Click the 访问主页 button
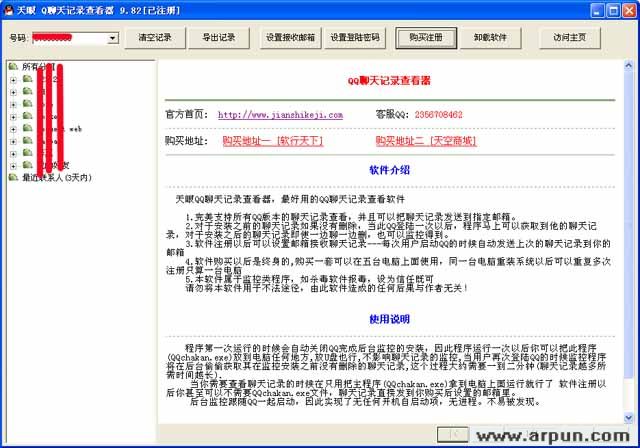This screenshot has height=448, width=640. tap(569, 38)
